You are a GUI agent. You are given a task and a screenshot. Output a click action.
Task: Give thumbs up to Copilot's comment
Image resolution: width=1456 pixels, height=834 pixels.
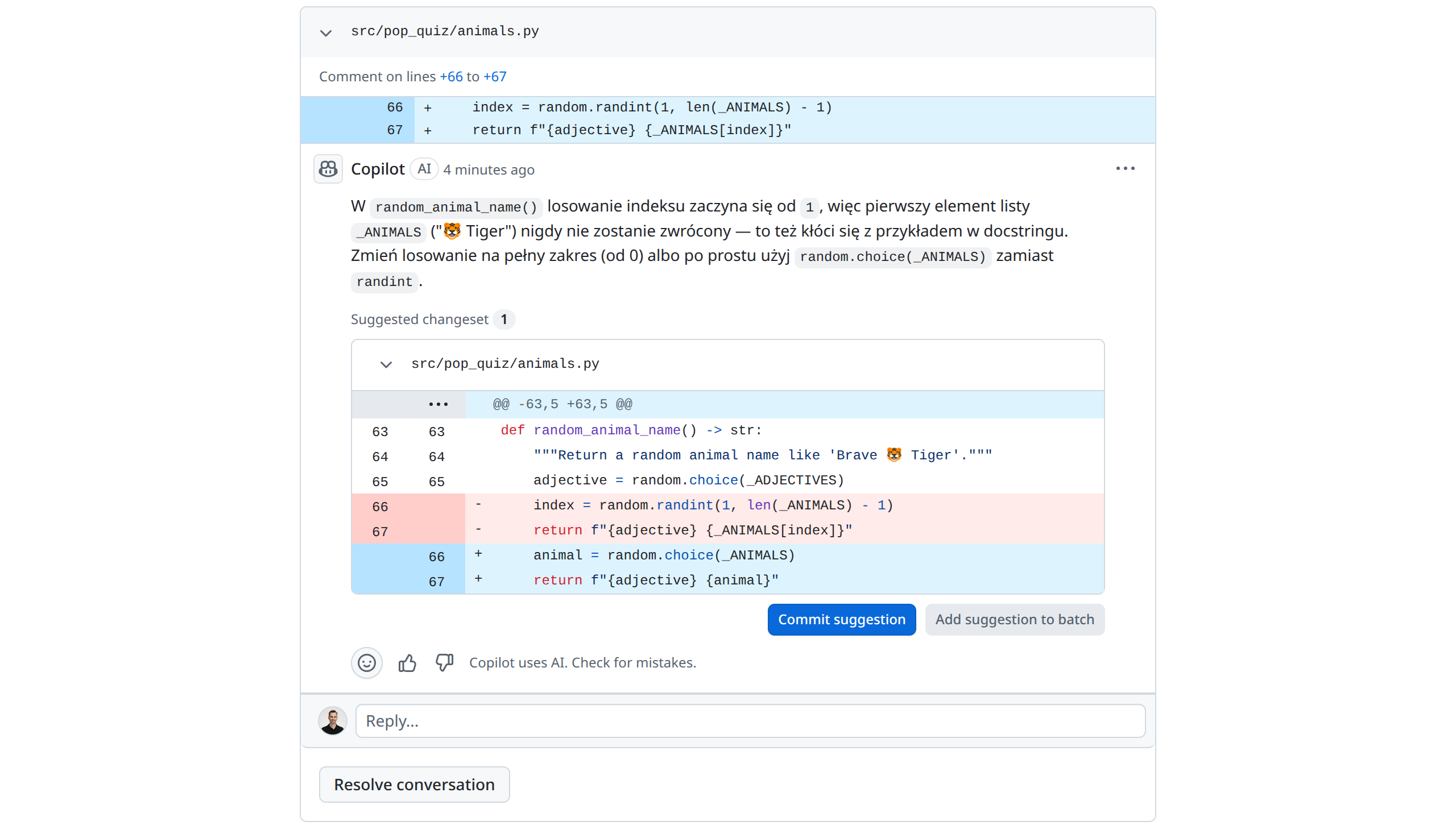click(407, 663)
